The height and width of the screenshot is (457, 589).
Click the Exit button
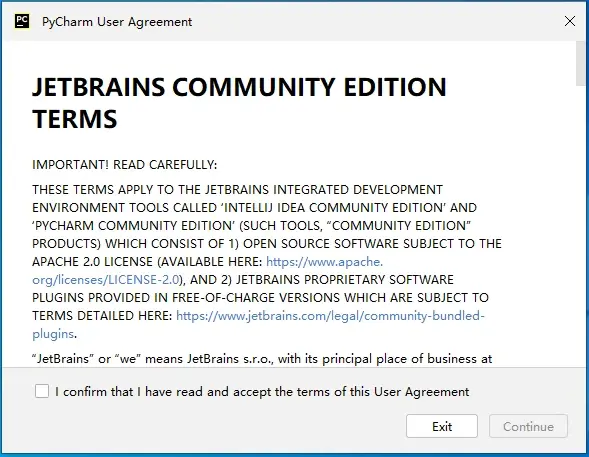pos(442,426)
